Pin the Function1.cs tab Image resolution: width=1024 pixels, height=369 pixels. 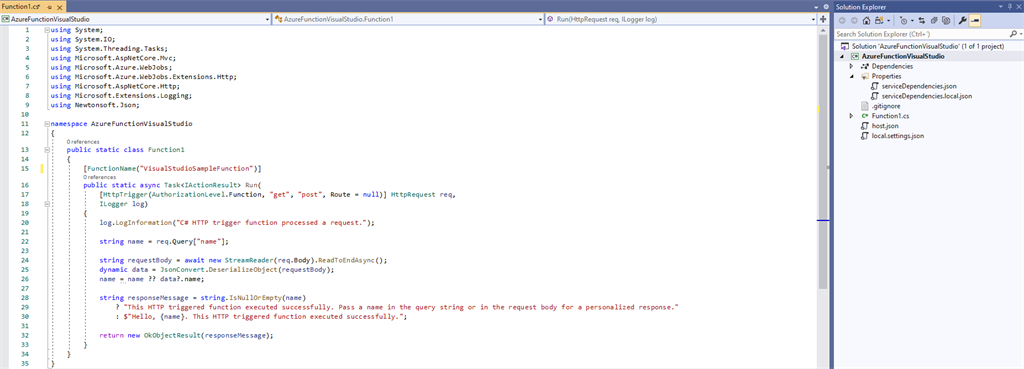[x=50, y=7]
